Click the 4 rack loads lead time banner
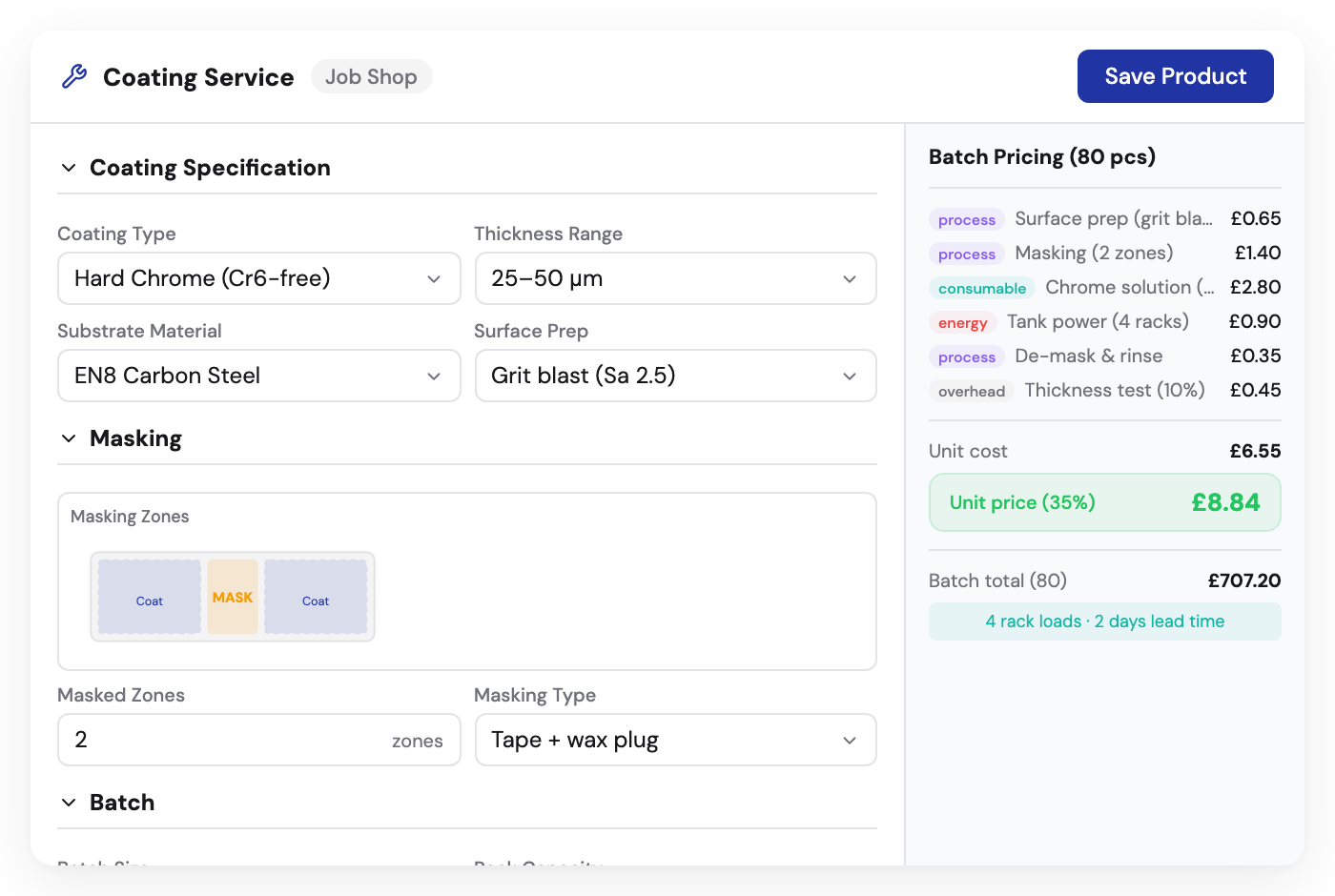Viewport: 1335px width, 896px height. click(x=1104, y=621)
